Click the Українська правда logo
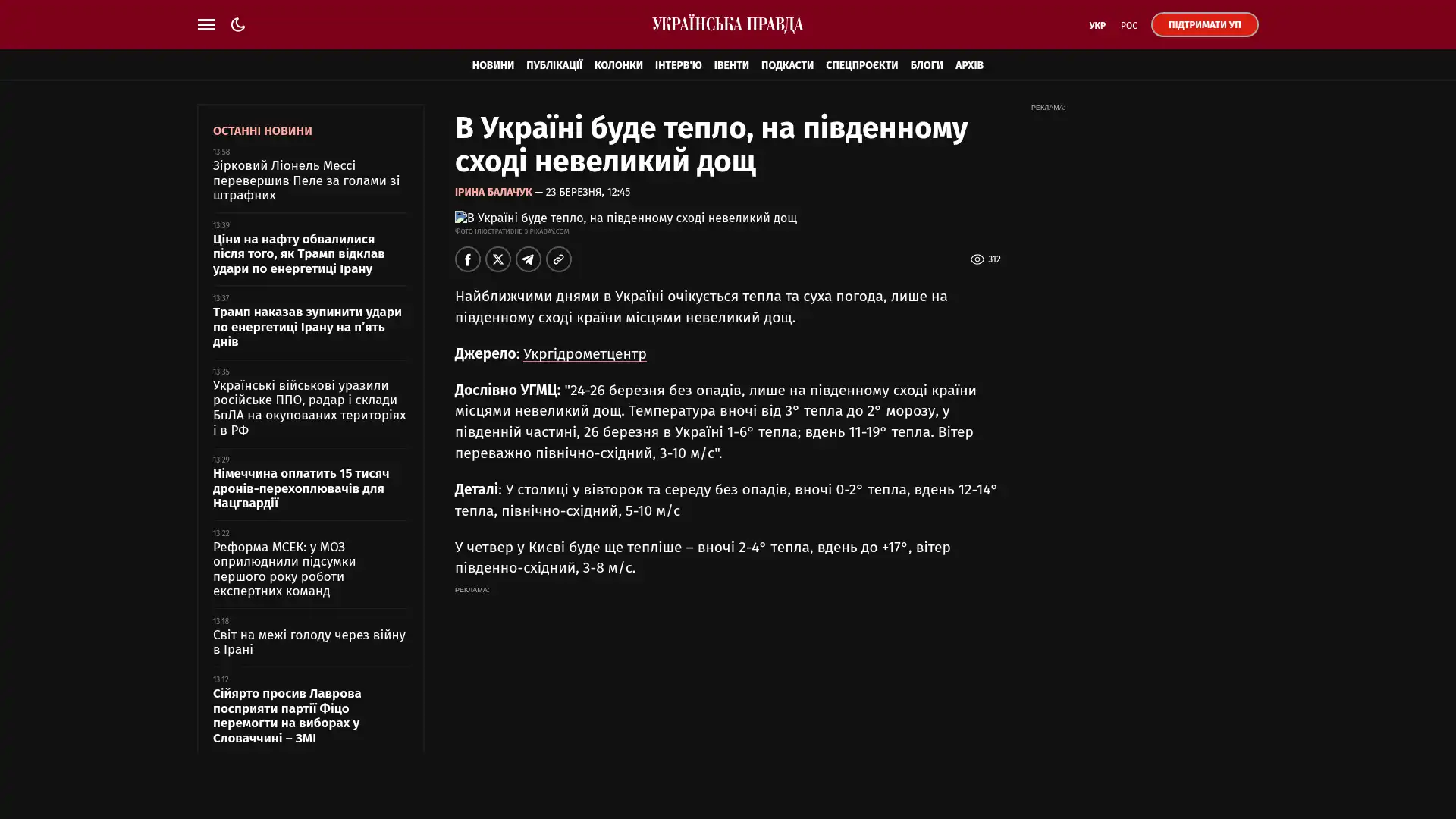Viewport: 1456px width, 819px height. [x=727, y=24]
